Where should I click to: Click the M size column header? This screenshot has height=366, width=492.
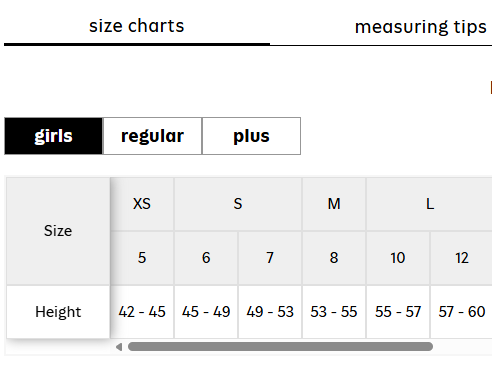334,204
